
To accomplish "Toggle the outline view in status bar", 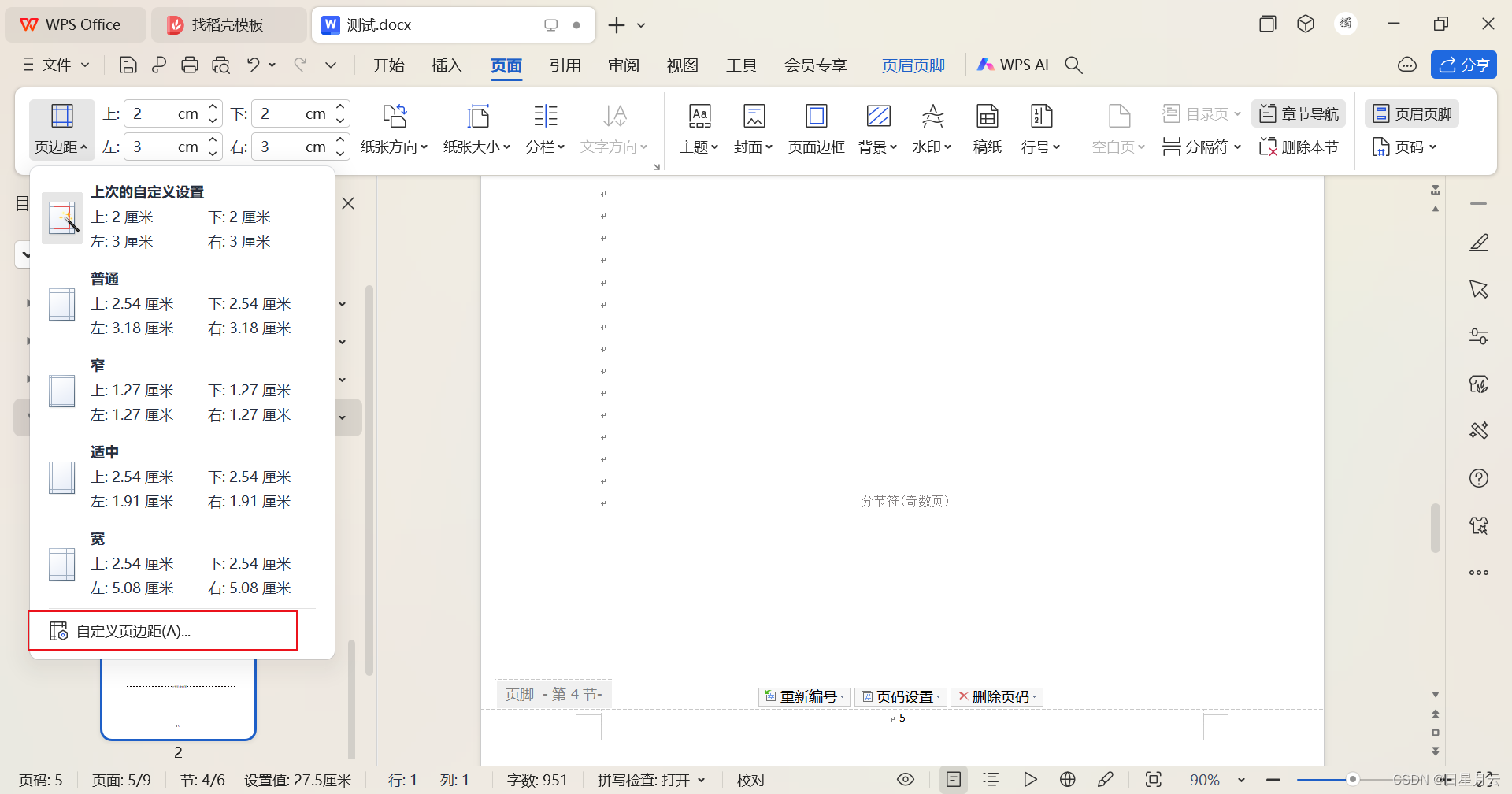I will 991,779.
